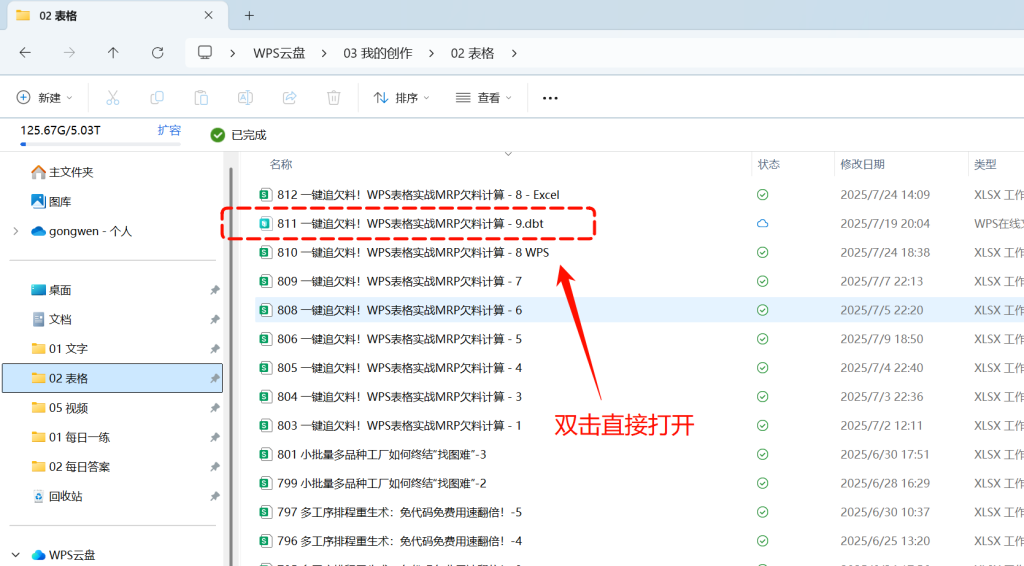Click the Copy icon in toolbar
1024x566 pixels.
(157, 98)
